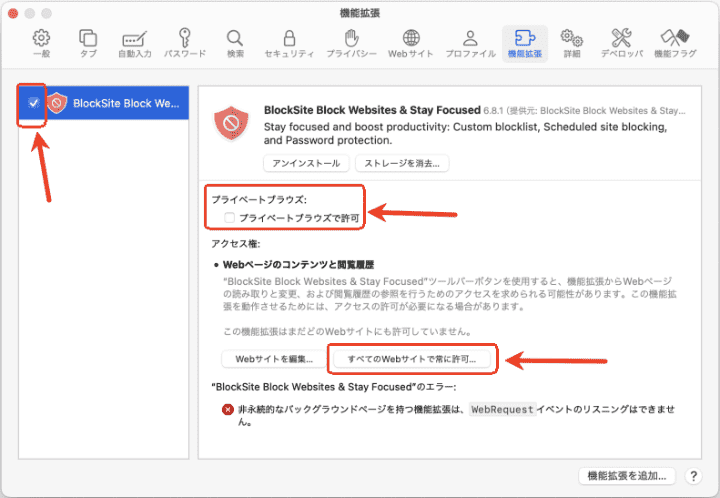
Task: Select the 機能拡張 (Extensions) puzzle icon
Action: point(525,44)
